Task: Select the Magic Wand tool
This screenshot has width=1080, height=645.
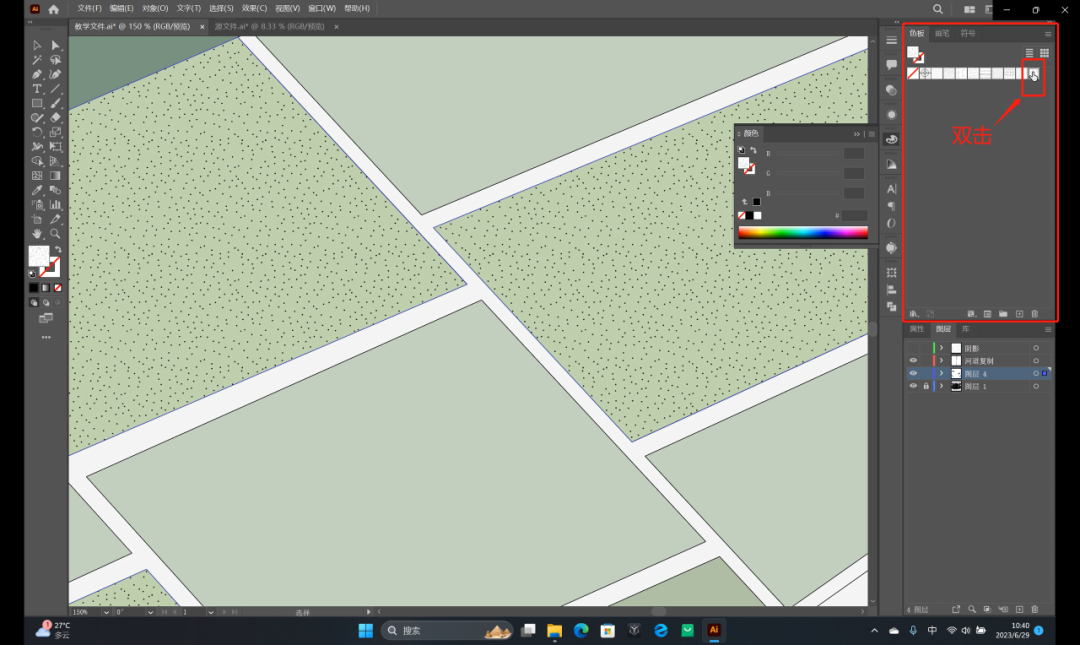Action: coord(37,60)
